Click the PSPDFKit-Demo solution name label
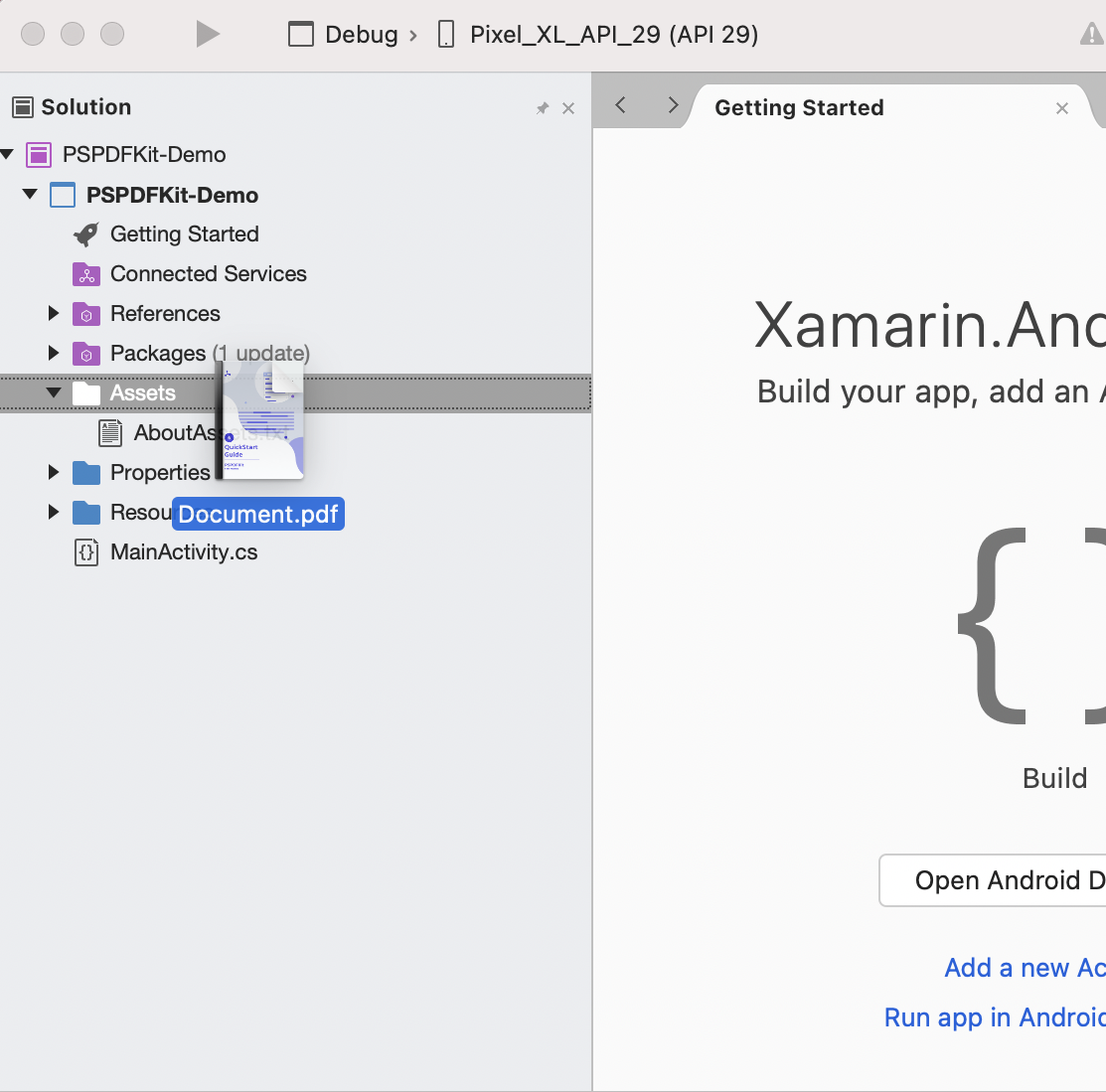This screenshot has height=1092, width=1106. point(144,154)
